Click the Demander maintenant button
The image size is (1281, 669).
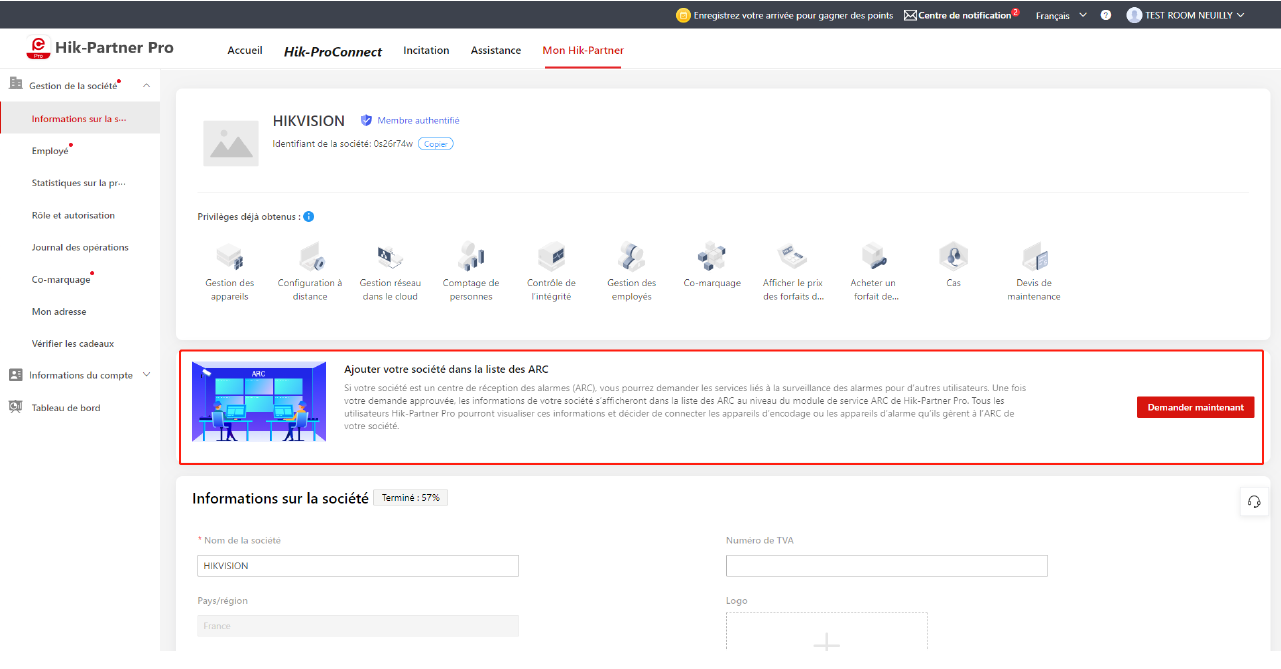[x=1195, y=407]
